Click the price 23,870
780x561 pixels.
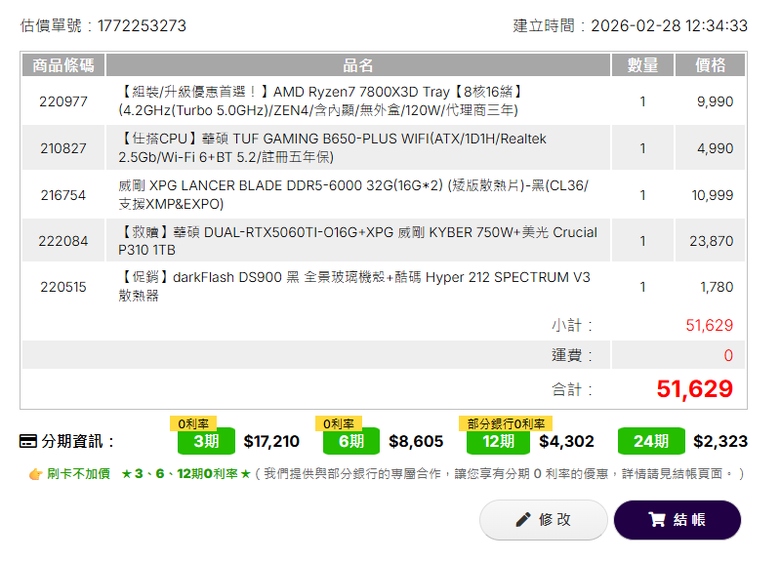(711, 241)
